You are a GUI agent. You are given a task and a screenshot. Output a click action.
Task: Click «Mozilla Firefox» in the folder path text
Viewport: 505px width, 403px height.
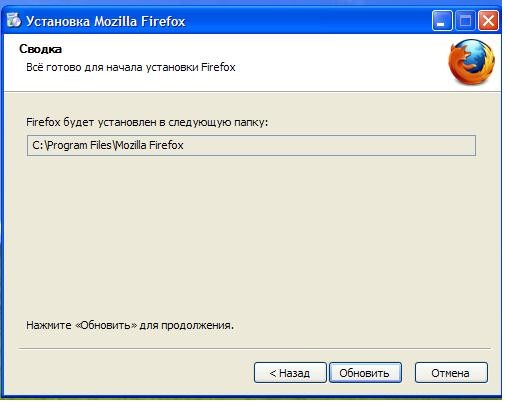[x=150, y=145]
